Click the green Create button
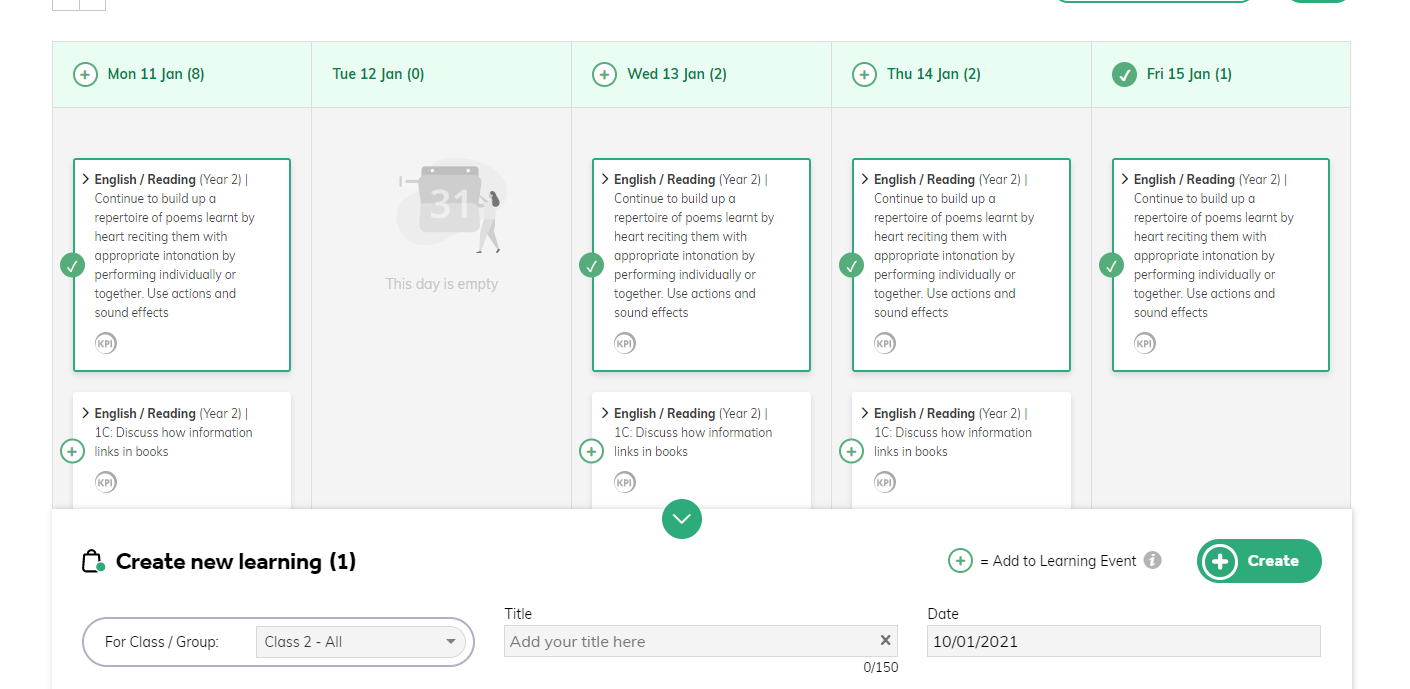Screen dimensions: 1410x689 (1259, 561)
